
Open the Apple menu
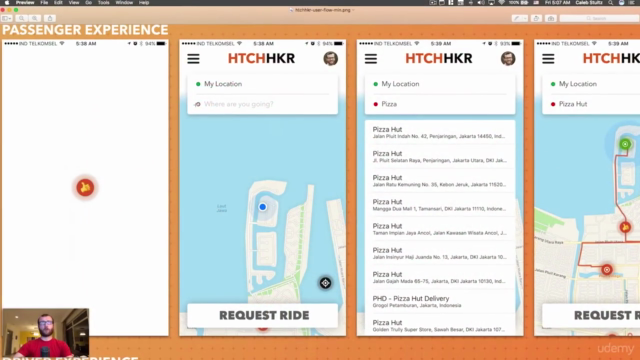tap(7, 2)
